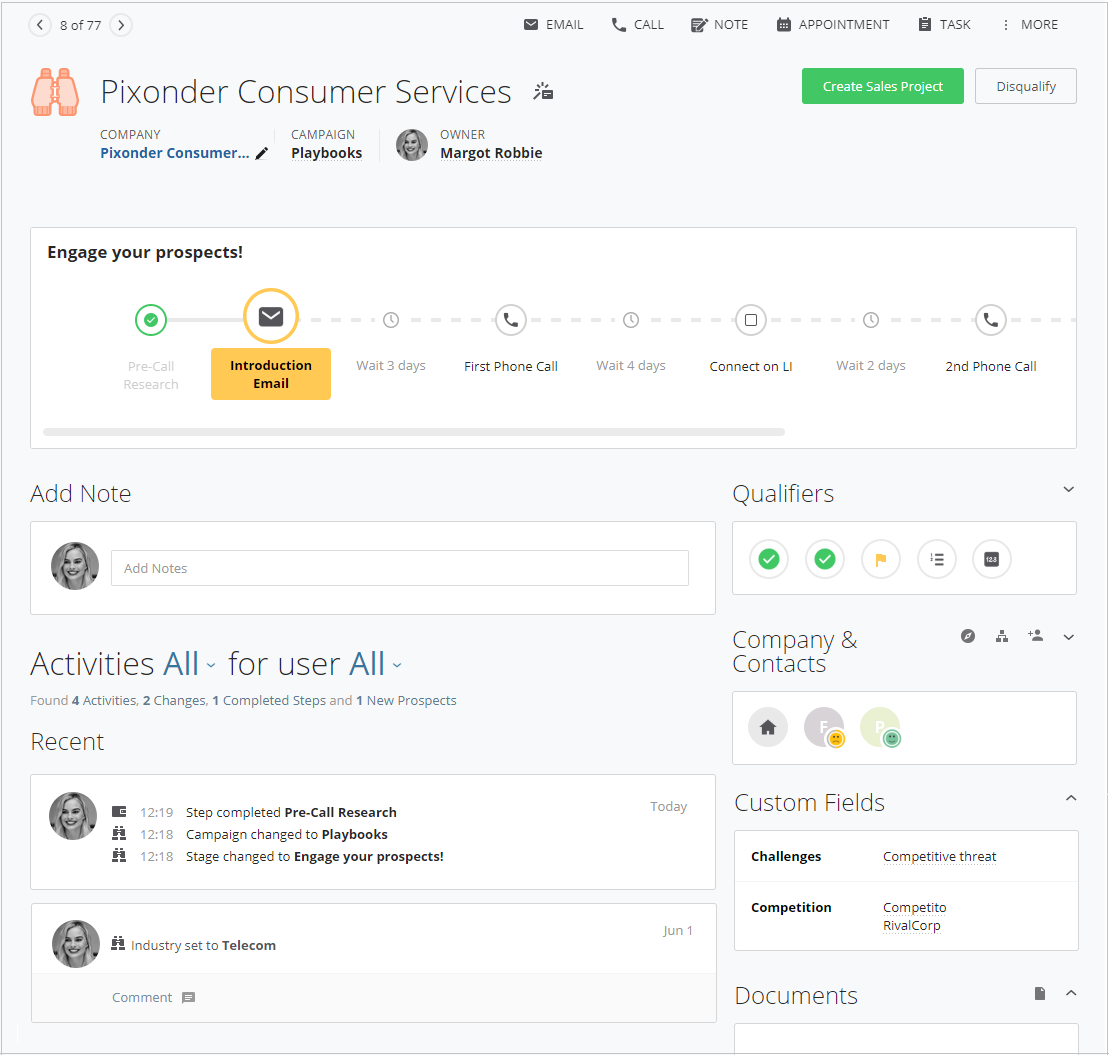Open the organization chart icon
The image size is (1111, 1055).
coord(1001,636)
